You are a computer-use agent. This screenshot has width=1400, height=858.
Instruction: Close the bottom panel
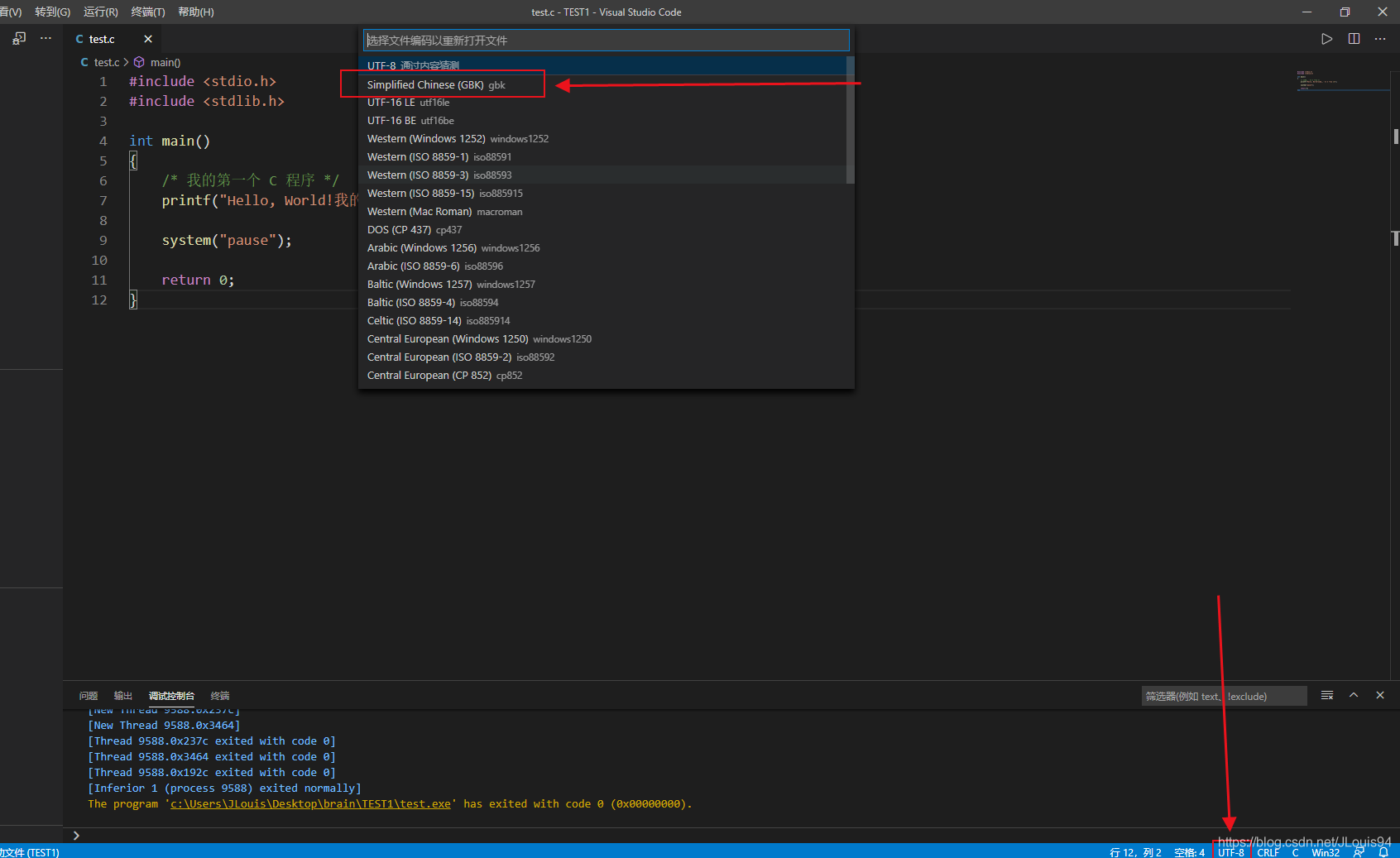pos(1380,696)
